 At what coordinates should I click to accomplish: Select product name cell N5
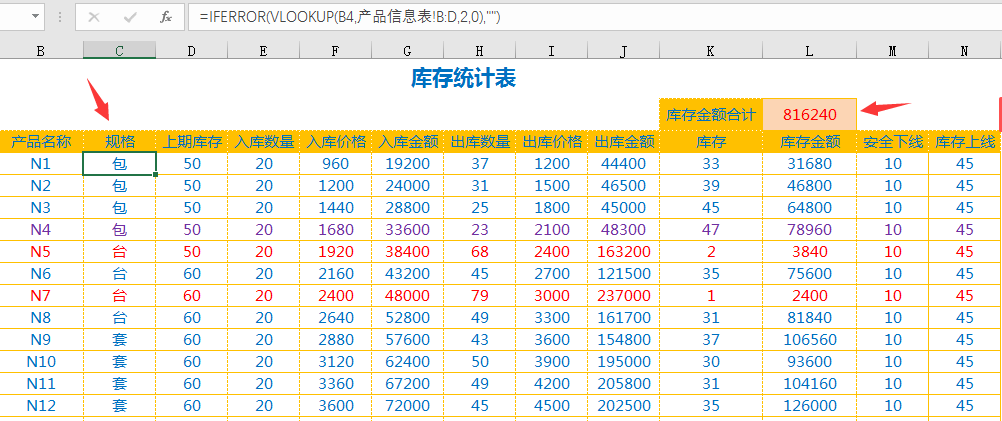click(x=41, y=251)
